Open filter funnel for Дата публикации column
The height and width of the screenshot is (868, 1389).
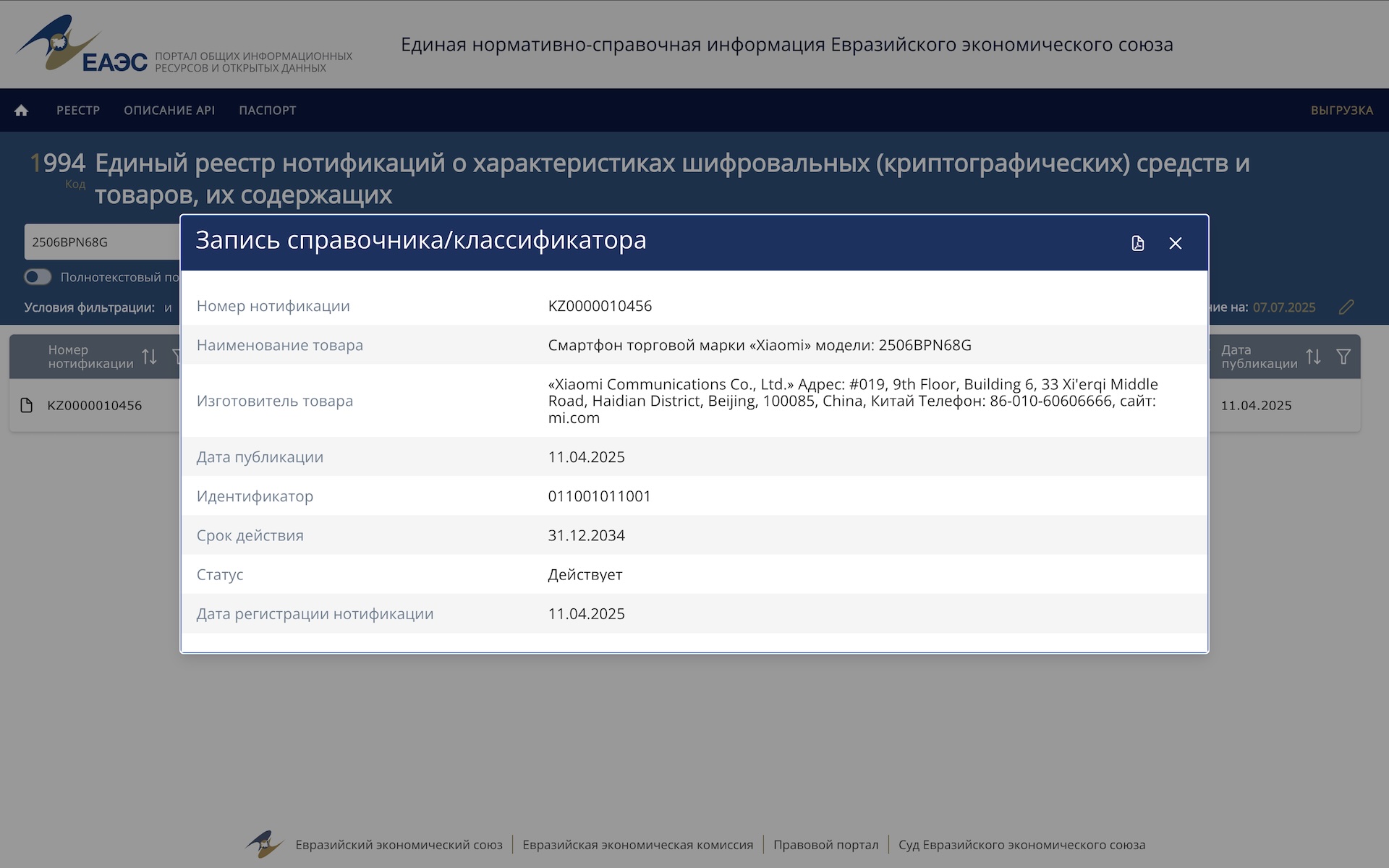pyautogui.click(x=1343, y=357)
